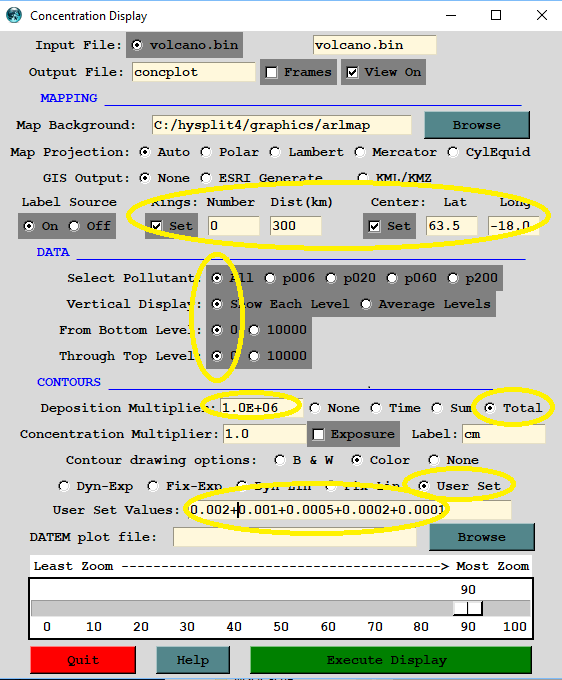Image resolution: width=562 pixels, height=680 pixels.
Task: Browse for a map background file
Action: tap(477, 125)
